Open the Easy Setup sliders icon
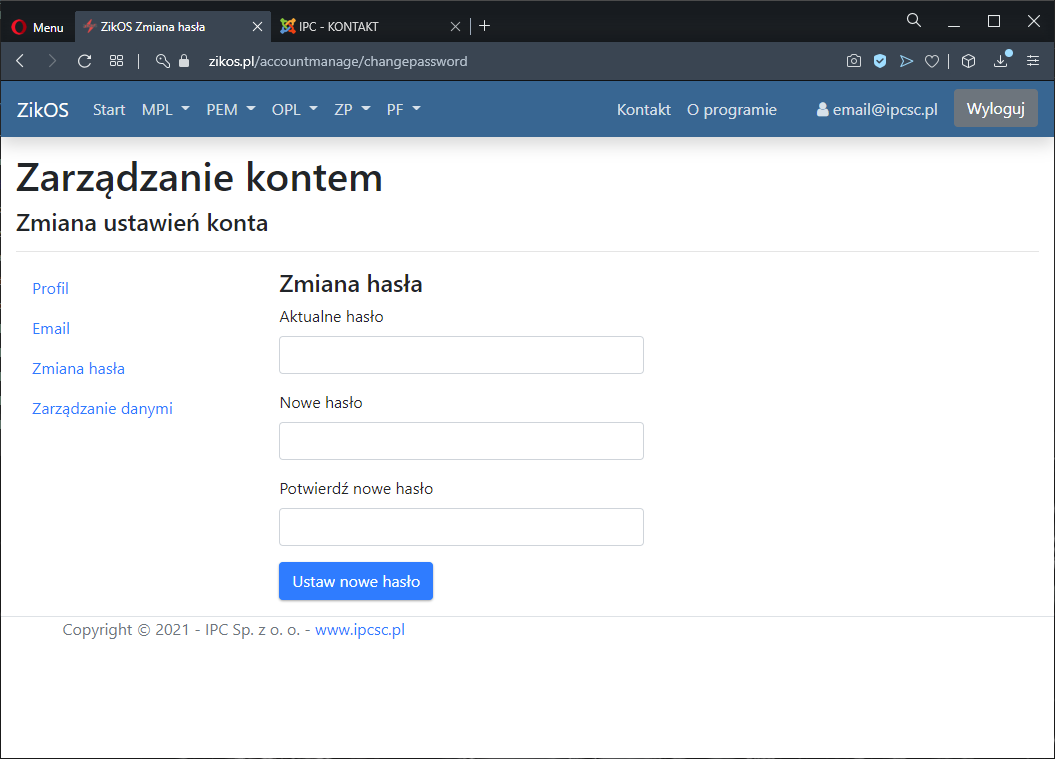 coord(1033,61)
